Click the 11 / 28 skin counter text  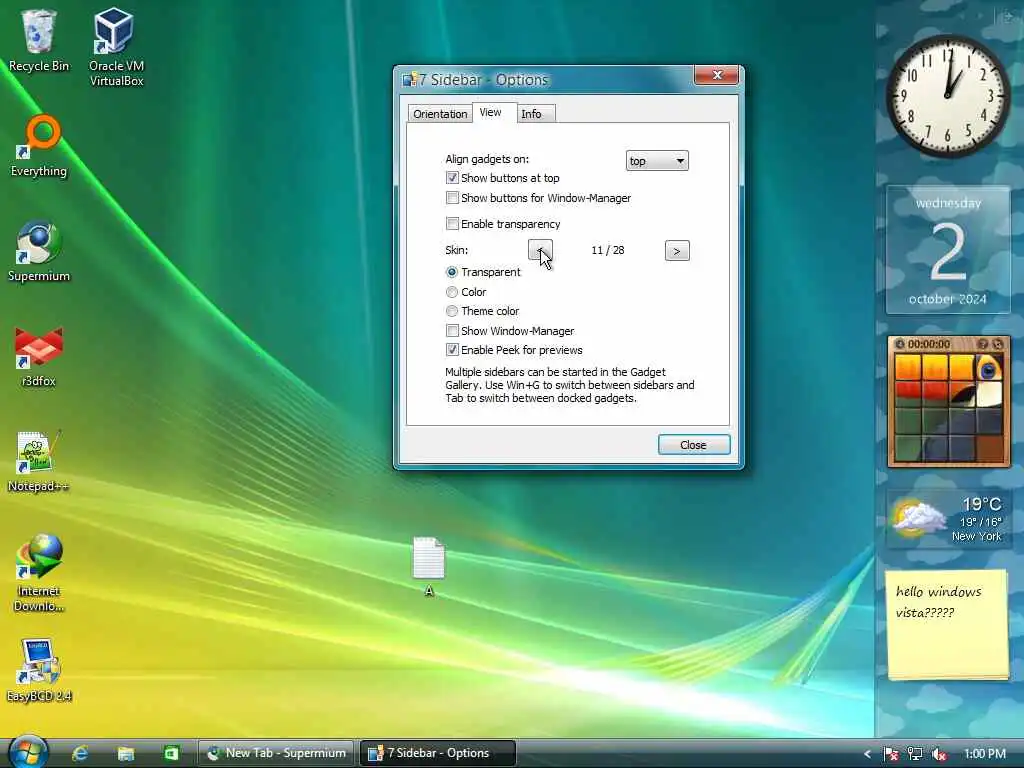[607, 250]
